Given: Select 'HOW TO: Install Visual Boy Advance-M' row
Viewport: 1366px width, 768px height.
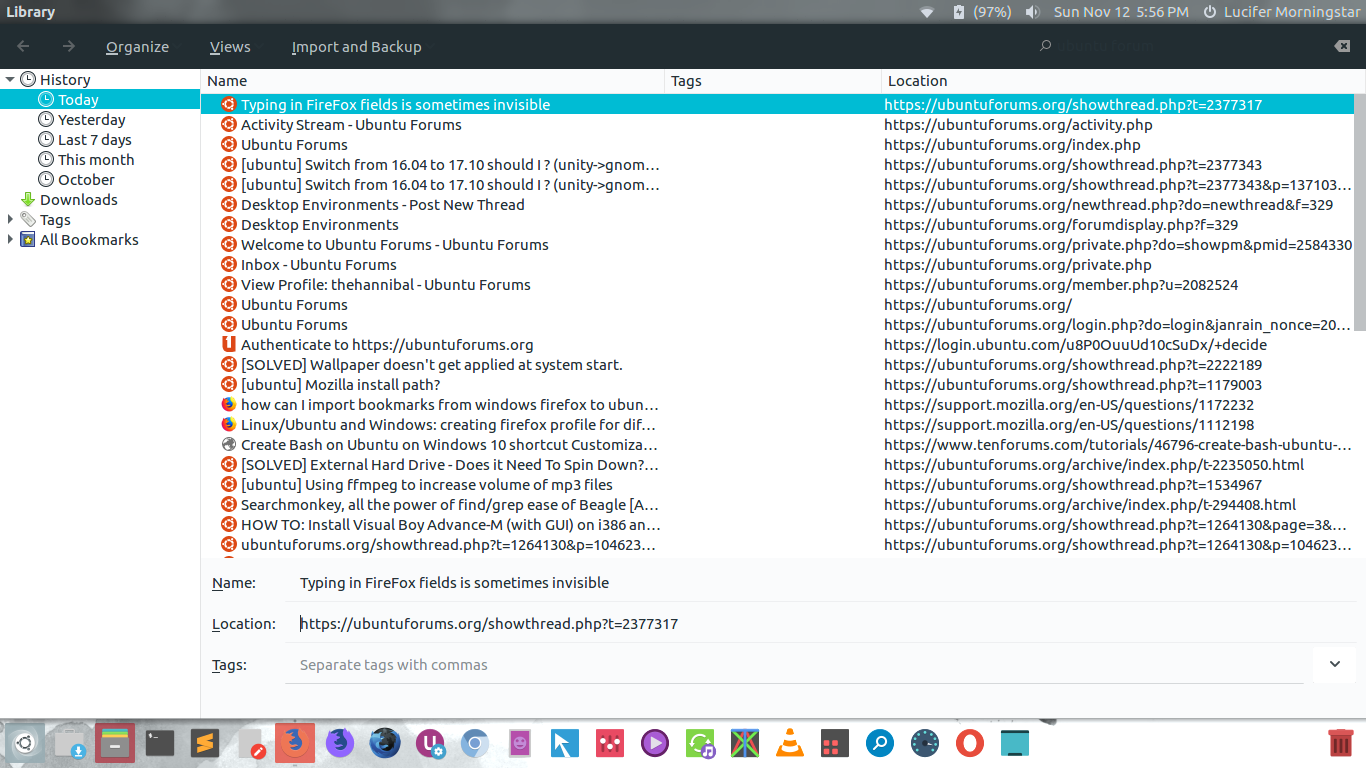Looking at the screenshot, I should click(777, 525).
